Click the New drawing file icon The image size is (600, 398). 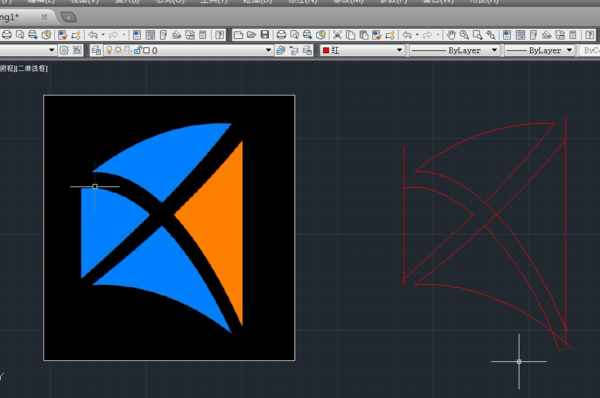[238, 35]
